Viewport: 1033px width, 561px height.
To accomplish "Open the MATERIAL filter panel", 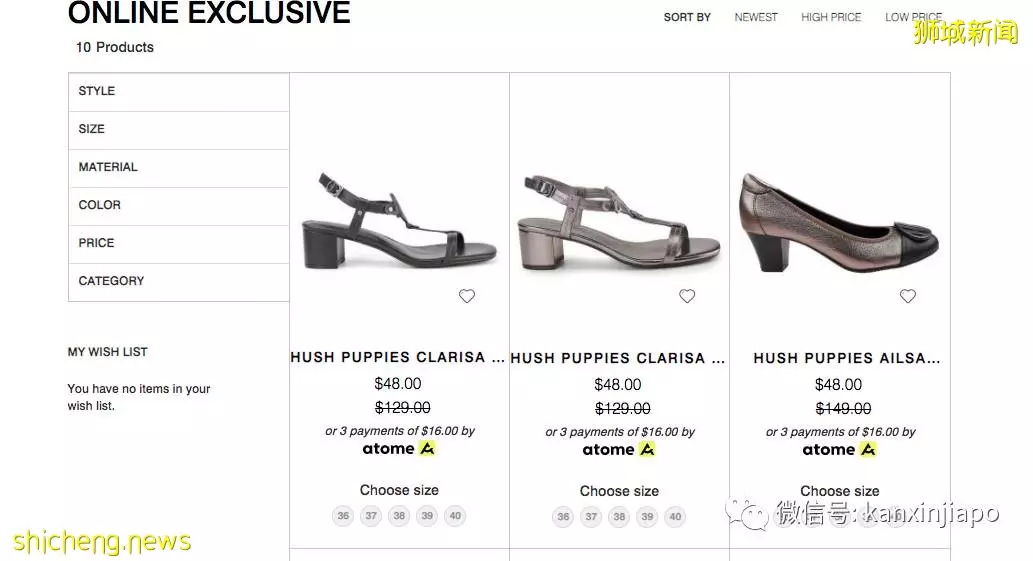I will (x=179, y=168).
